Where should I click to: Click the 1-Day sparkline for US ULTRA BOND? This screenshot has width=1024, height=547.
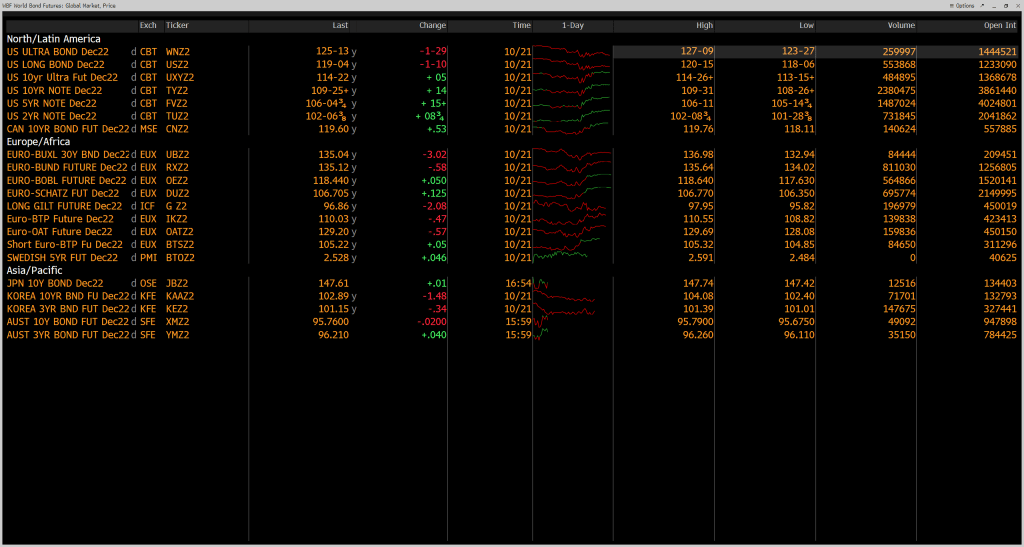(x=571, y=51)
